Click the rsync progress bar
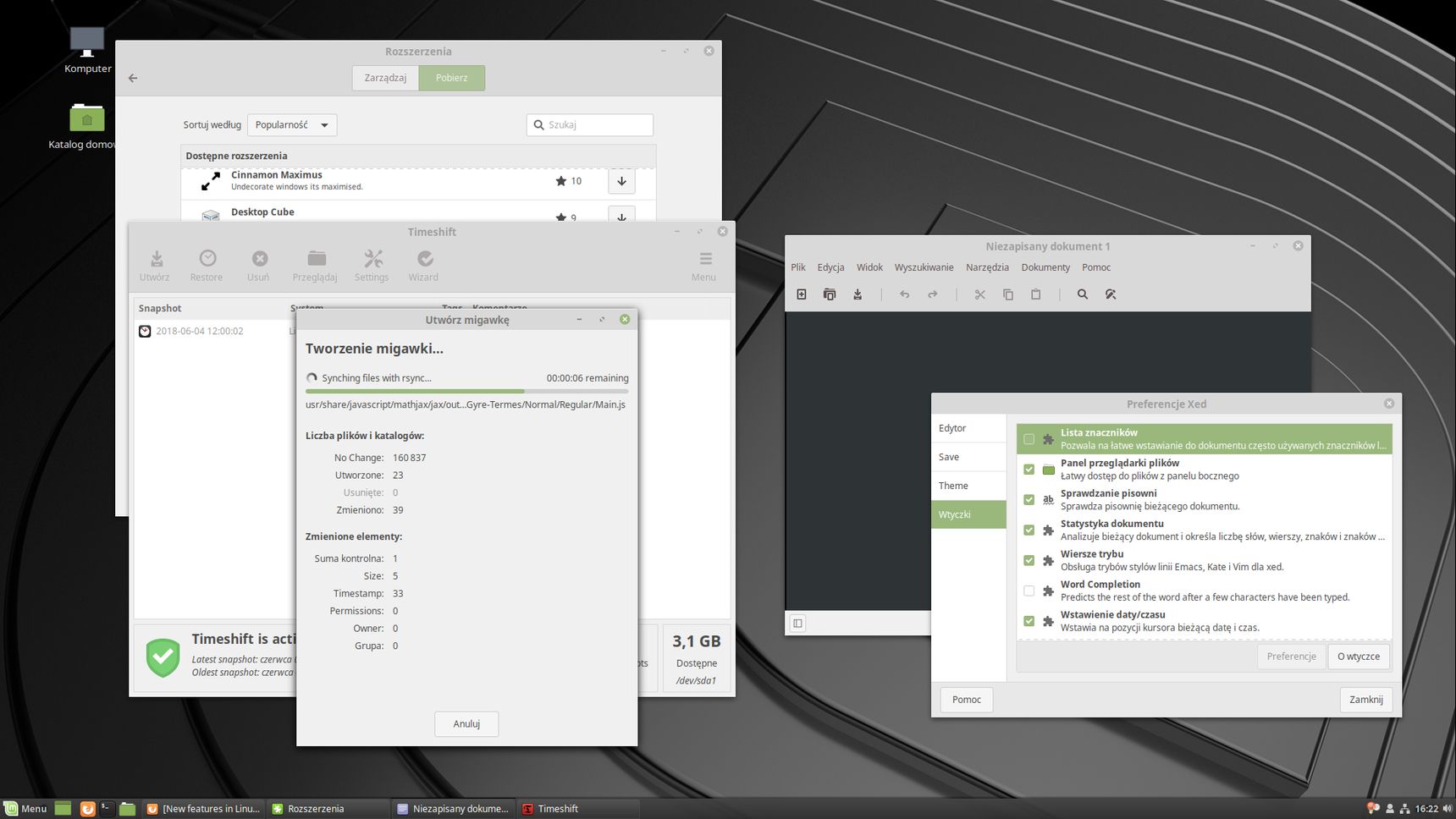The height and width of the screenshot is (819, 1456). tap(466, 391)
